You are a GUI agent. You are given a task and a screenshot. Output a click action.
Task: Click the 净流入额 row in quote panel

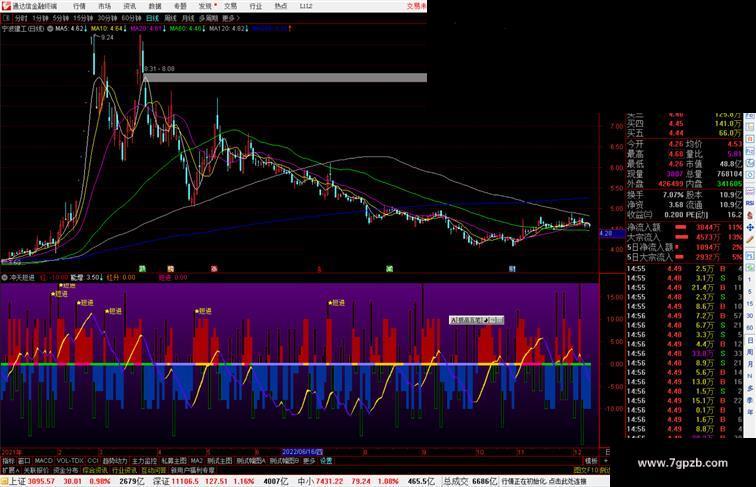coord(684,227)
